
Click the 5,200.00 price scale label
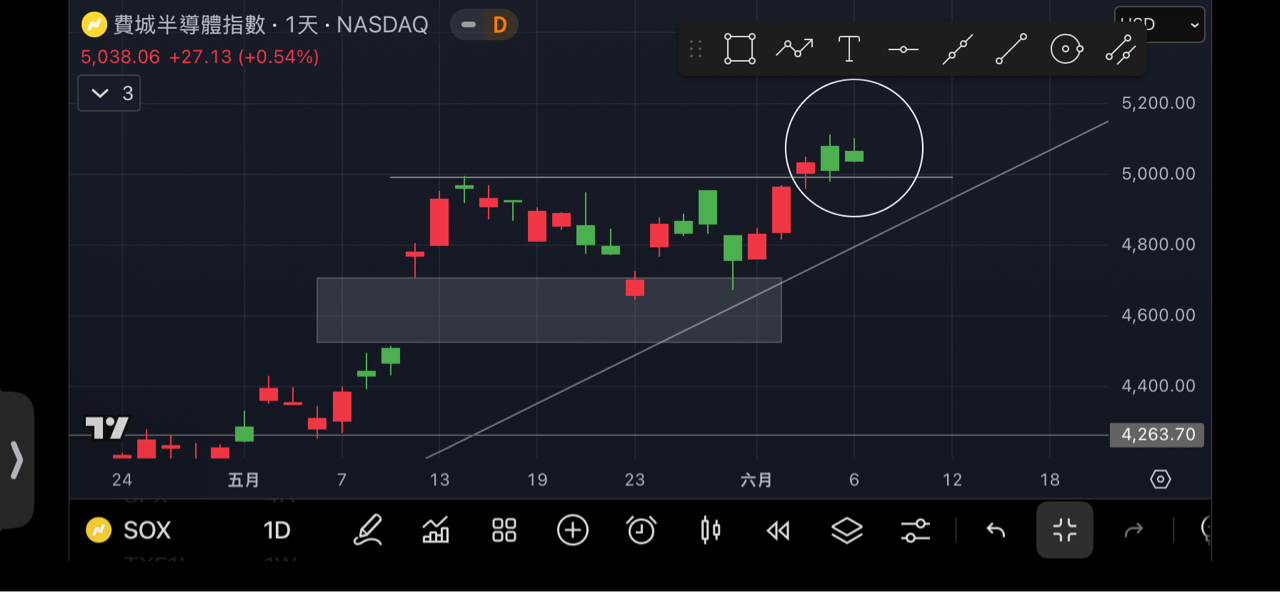tap(1158, 103)
